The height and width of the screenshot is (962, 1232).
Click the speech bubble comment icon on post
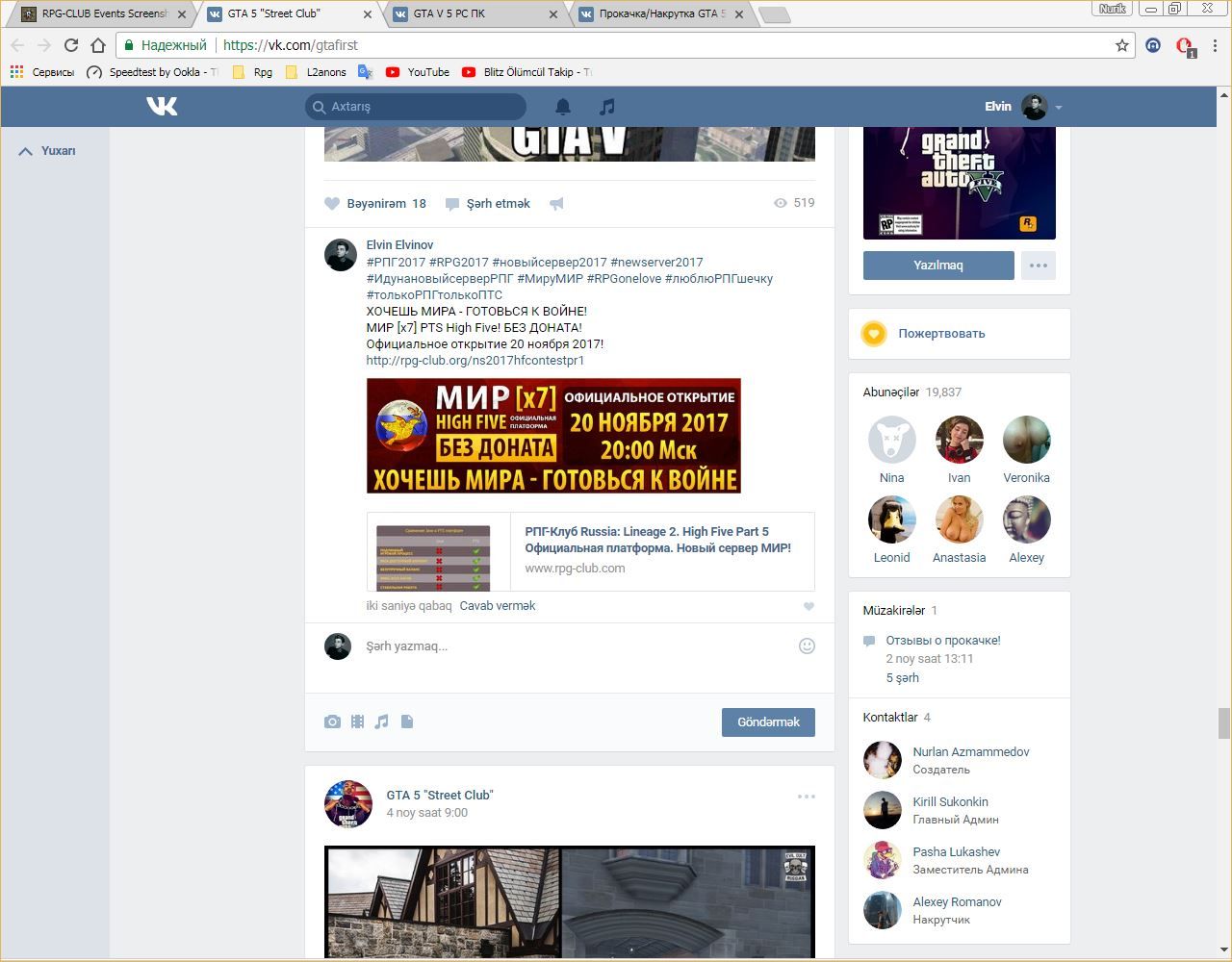451,204
